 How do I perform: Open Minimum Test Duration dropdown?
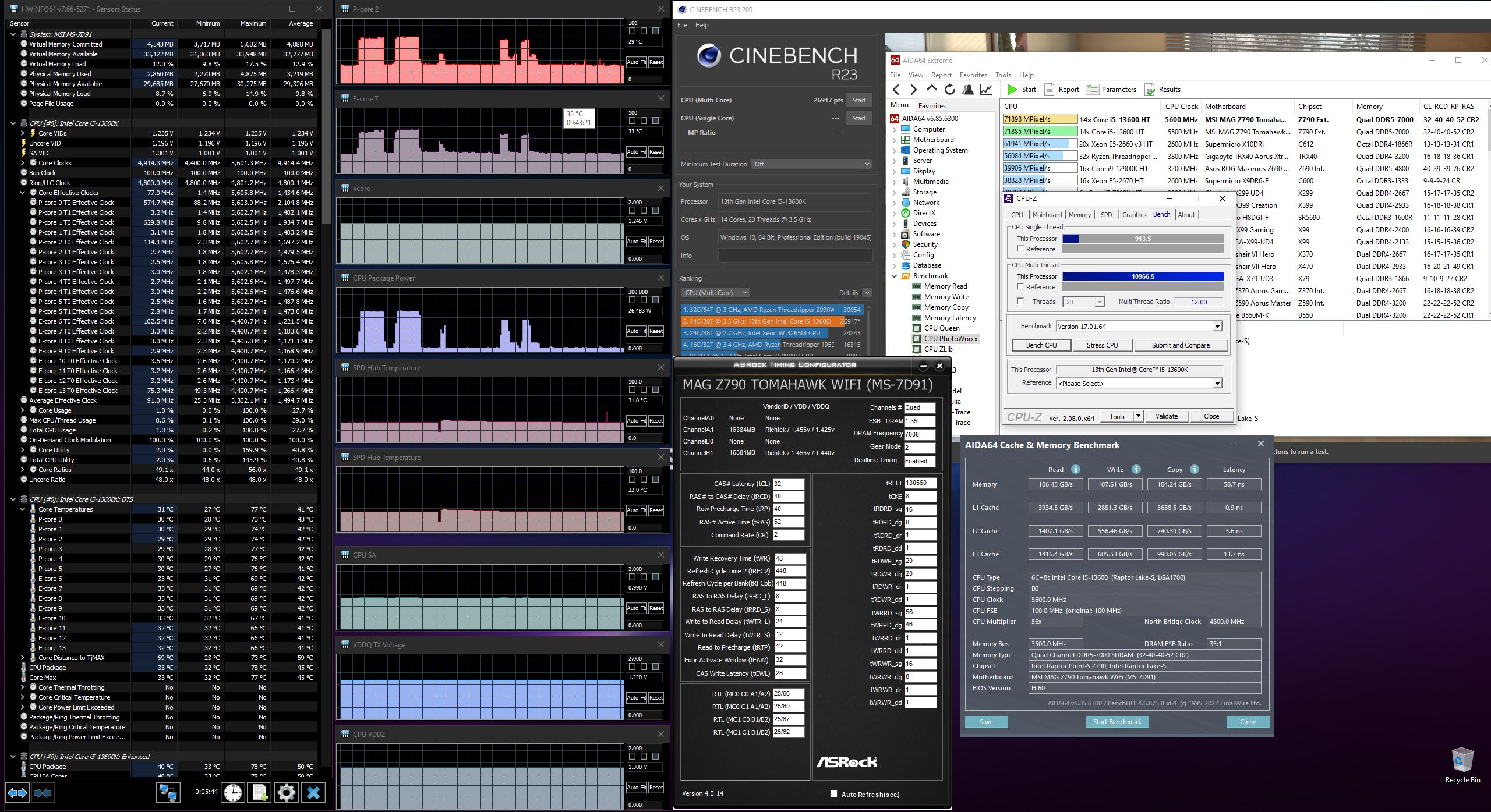(811, 164)
